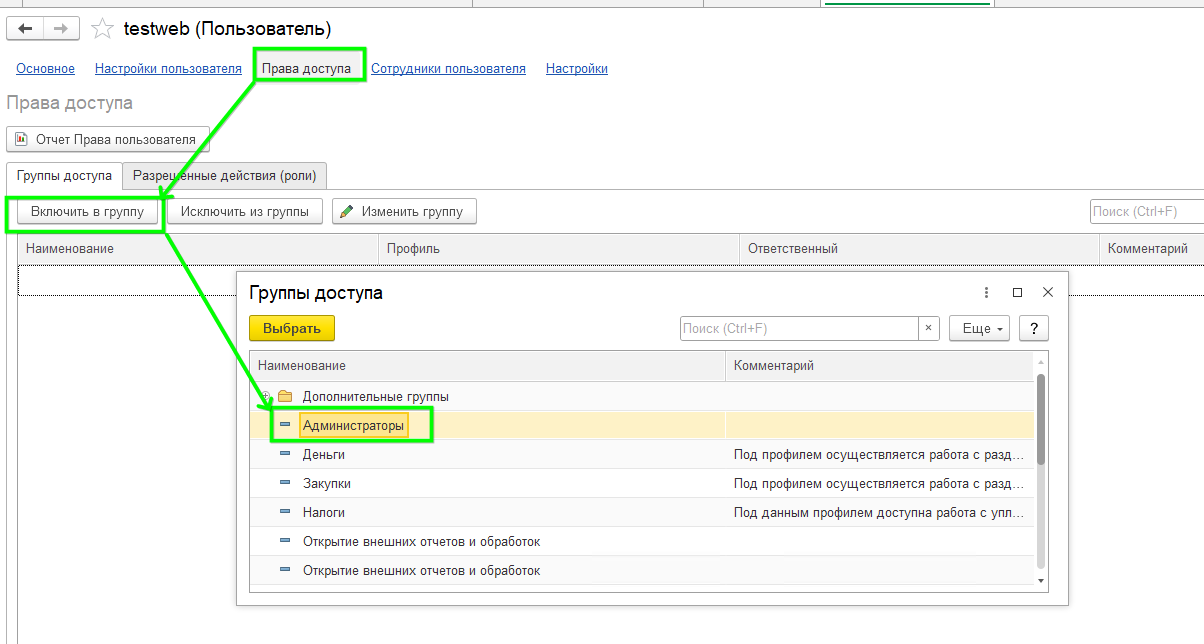Select the Группы доступа tab
Screen dimensions: 1204x644
point(64,176)
